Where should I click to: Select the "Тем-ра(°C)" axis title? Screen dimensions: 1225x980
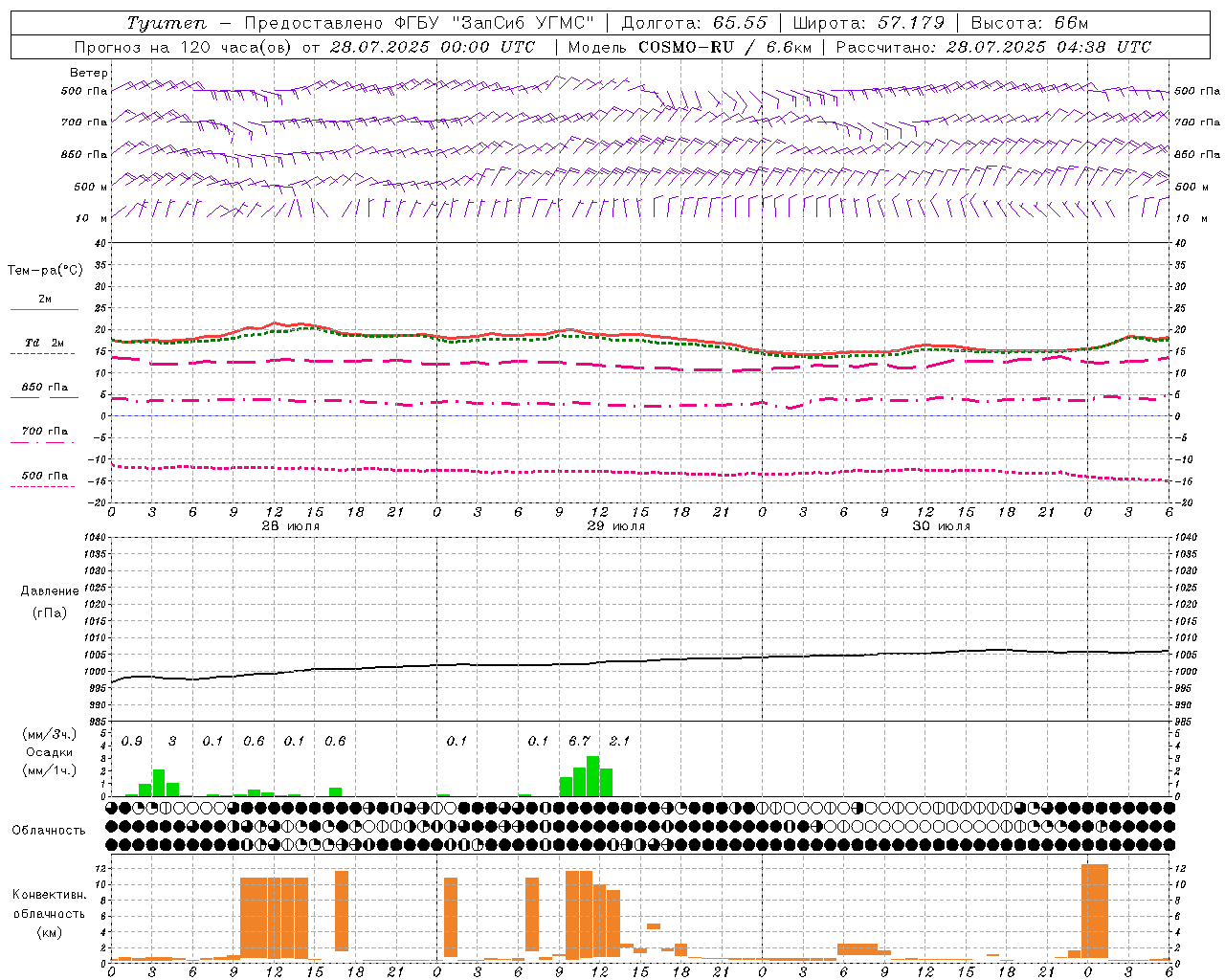pos(45,271)
